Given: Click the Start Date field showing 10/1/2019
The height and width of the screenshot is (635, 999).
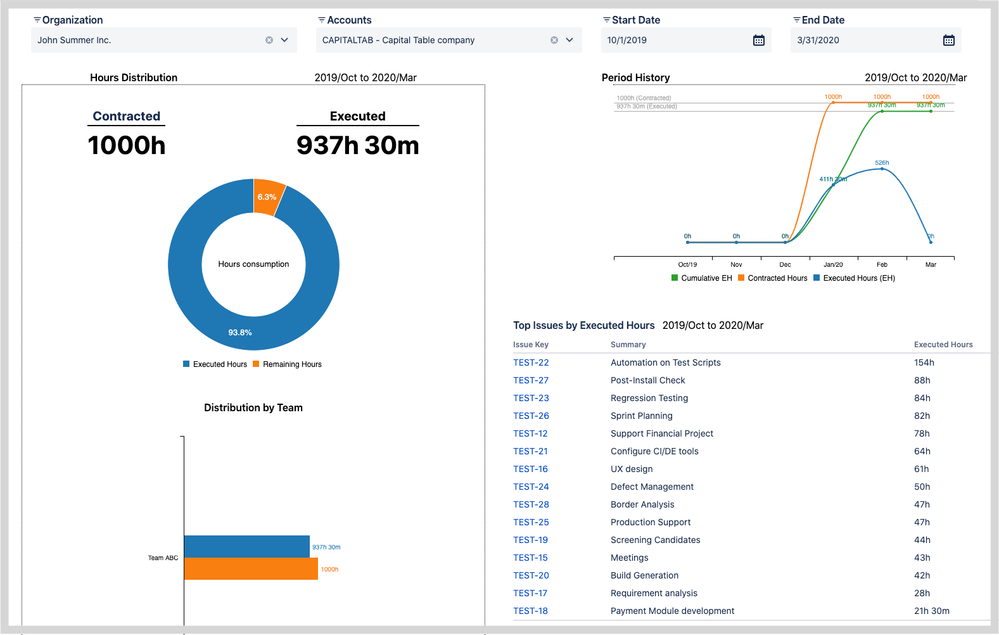Looking at the screenshot, I should coord(686,40).
